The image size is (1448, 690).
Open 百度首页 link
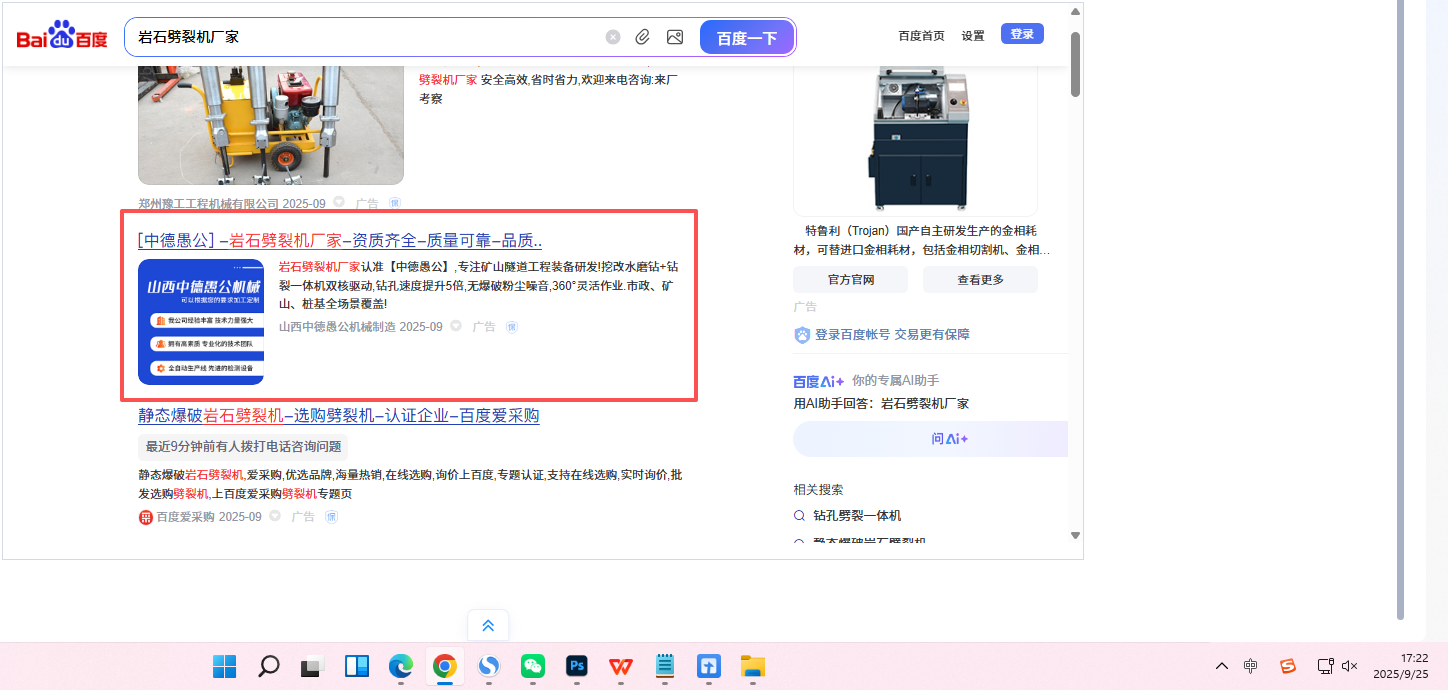coord(921,35)
